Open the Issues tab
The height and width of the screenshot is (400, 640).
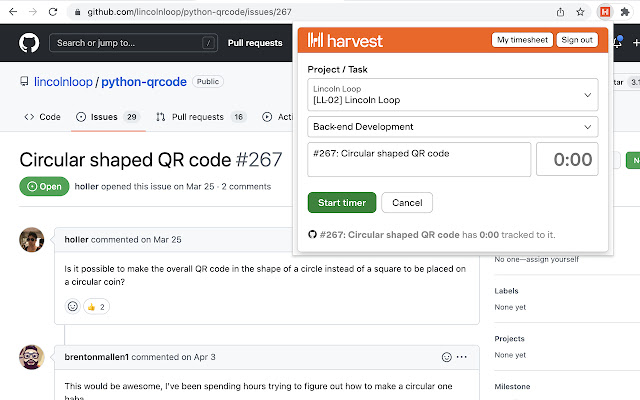click(108, 117)
